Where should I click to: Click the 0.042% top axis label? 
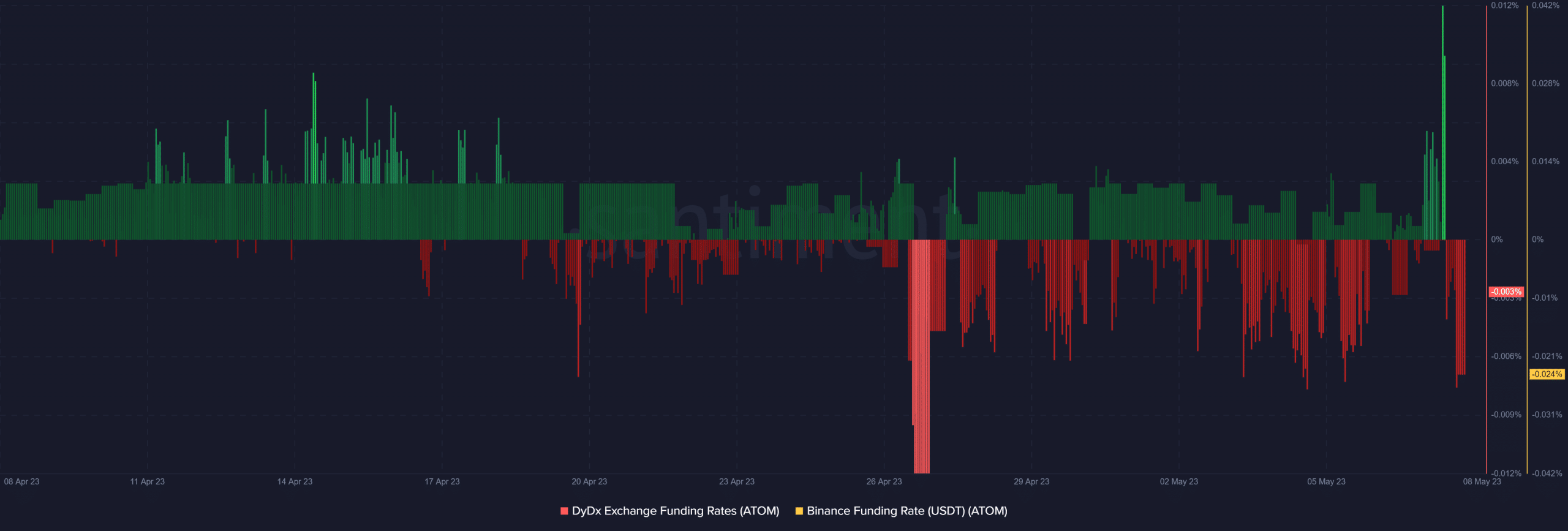(x=1546, y=6)
